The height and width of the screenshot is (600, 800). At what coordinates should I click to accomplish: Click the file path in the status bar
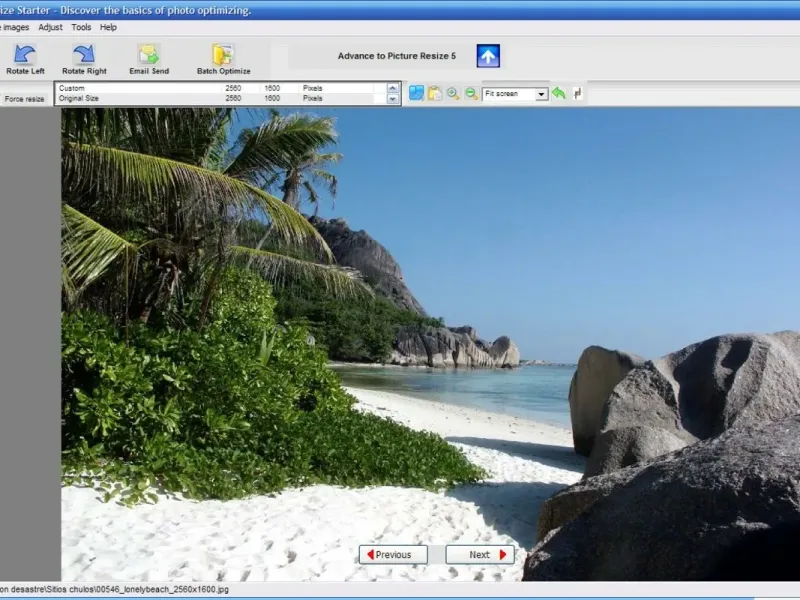[x=114, y=589]
